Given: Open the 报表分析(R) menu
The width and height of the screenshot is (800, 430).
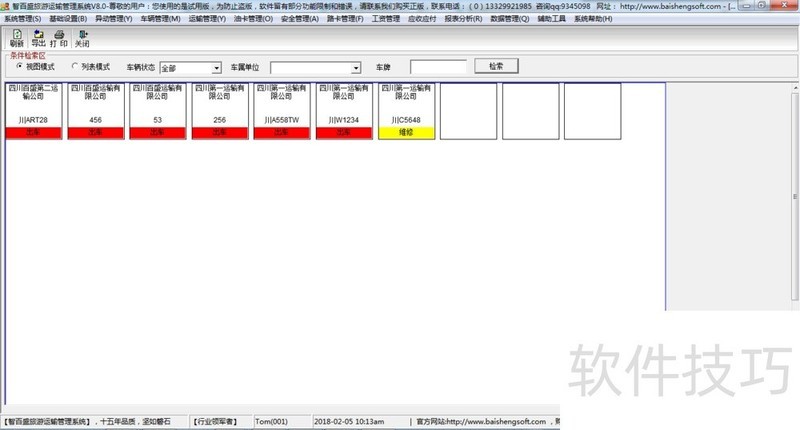Looking at the screenshot, I should 464,19.
